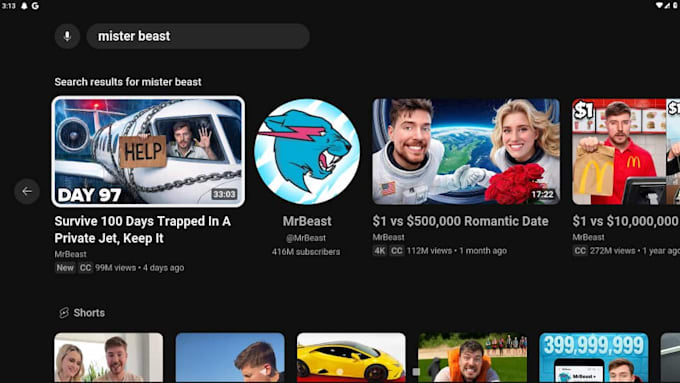Click the Shorts section icon

click(64, 313)
